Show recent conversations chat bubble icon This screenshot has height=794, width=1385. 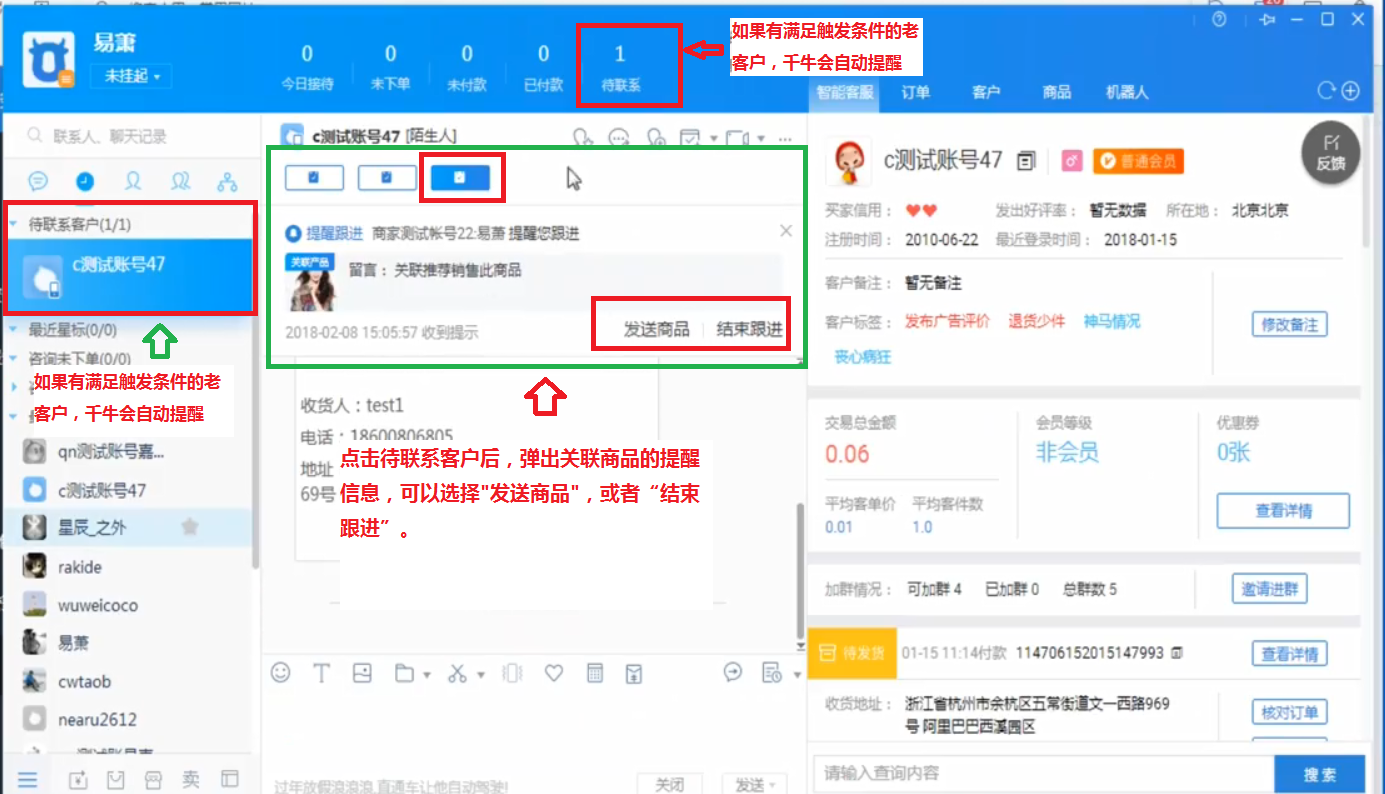point(38,181)
